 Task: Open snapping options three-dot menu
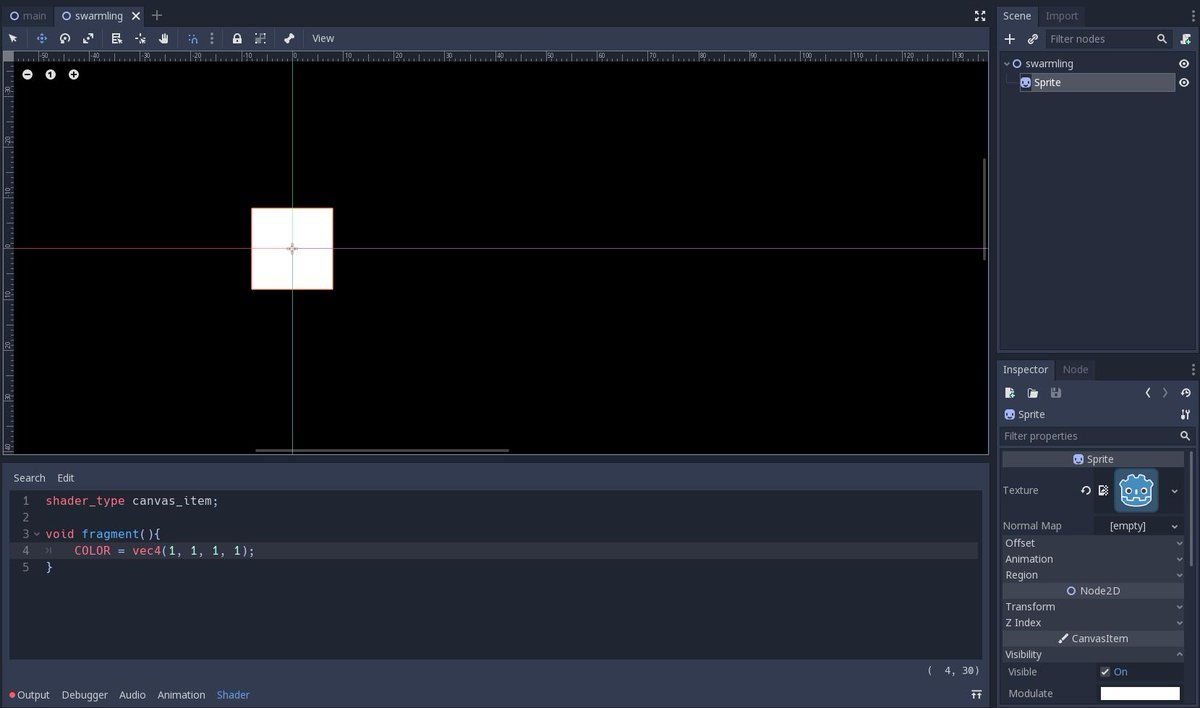point(212,38)
